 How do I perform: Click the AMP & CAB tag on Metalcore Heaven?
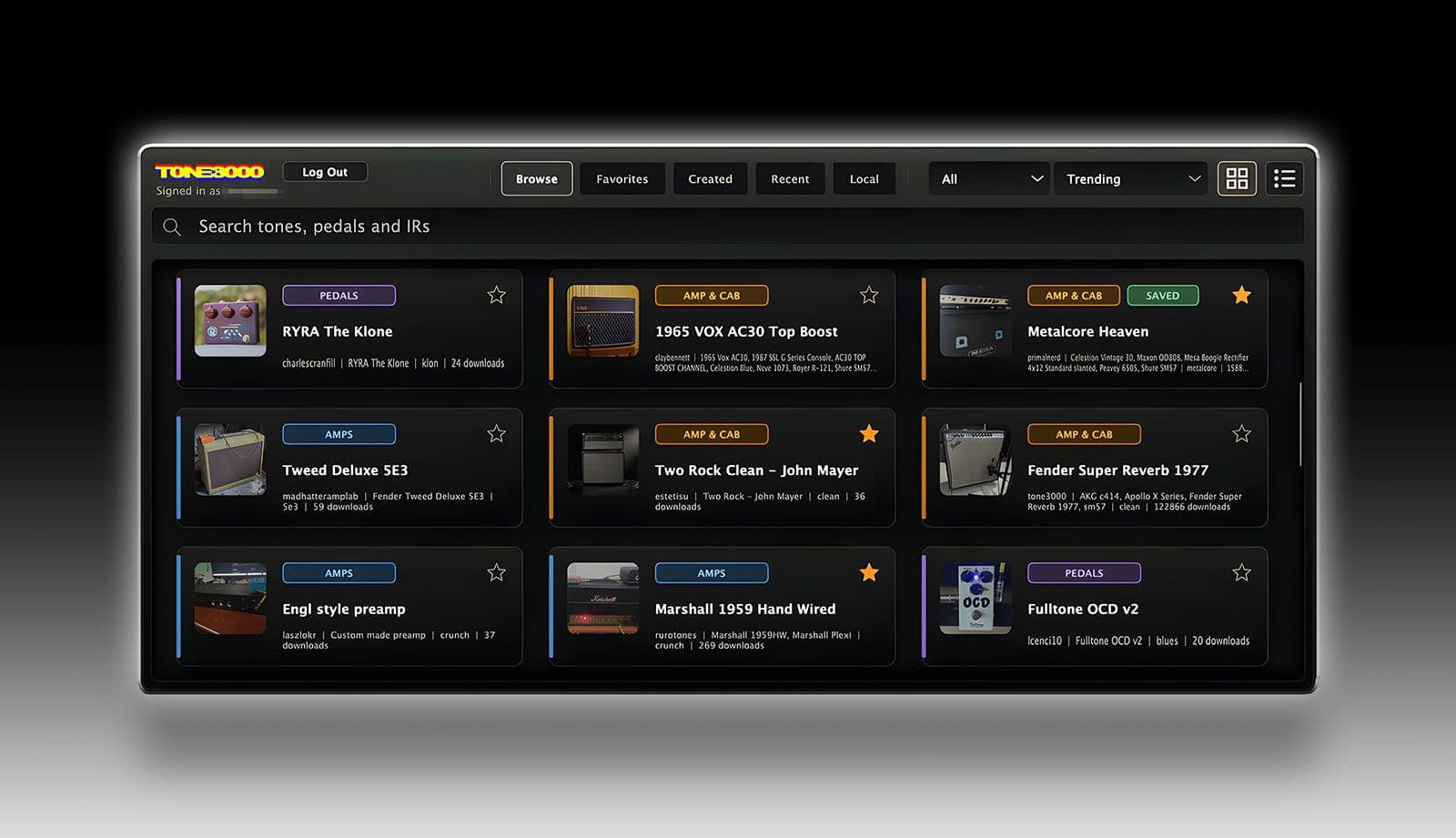[x=1074, y=295]
